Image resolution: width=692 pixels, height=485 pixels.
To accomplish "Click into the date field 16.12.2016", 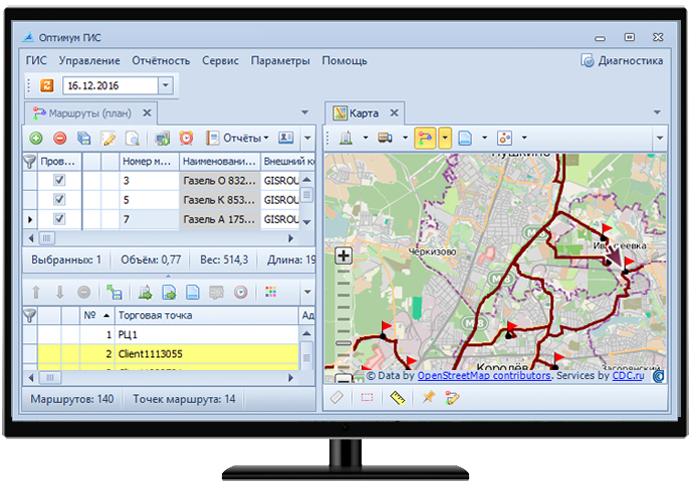I will (110, 85).
